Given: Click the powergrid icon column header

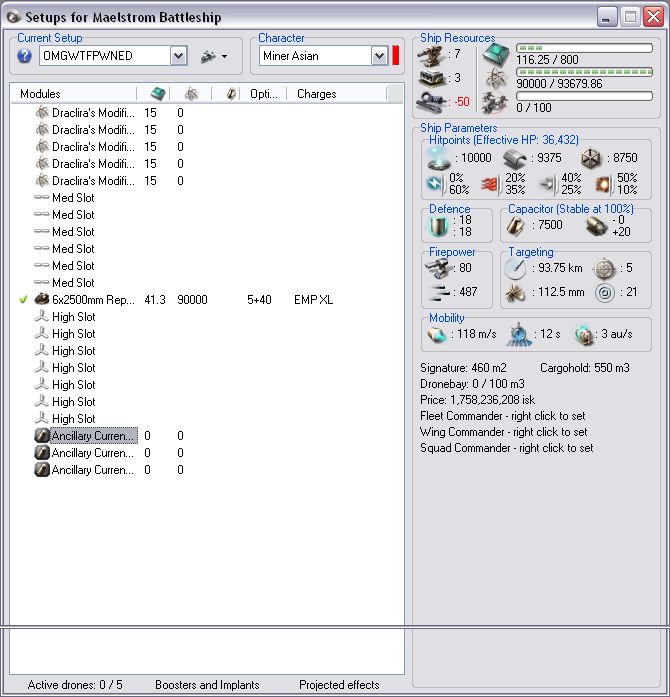Looking at the screenshot, I should point(191,94).
